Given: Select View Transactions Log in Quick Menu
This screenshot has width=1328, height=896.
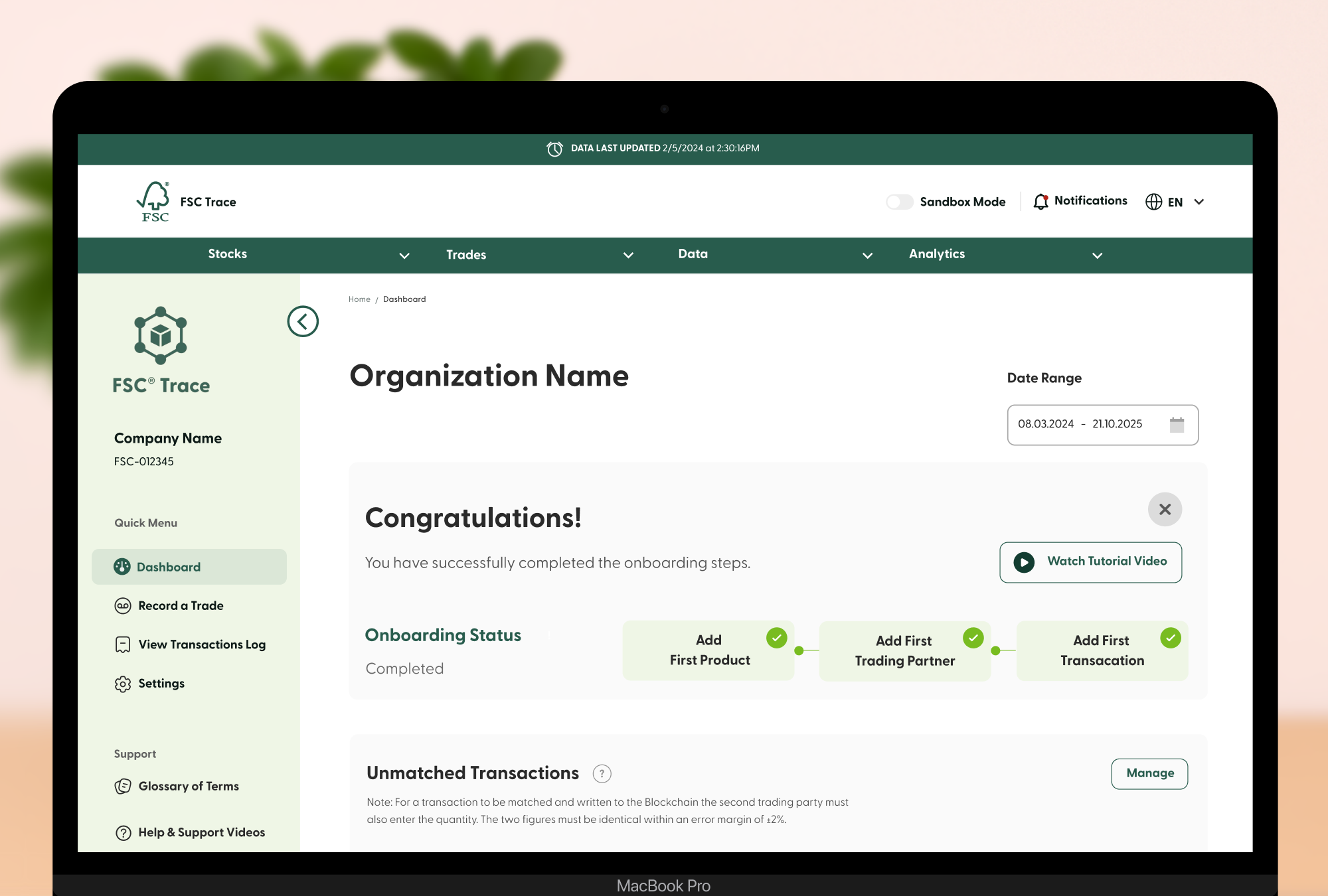Looking at the screenshot, I should tap(202, 644).
